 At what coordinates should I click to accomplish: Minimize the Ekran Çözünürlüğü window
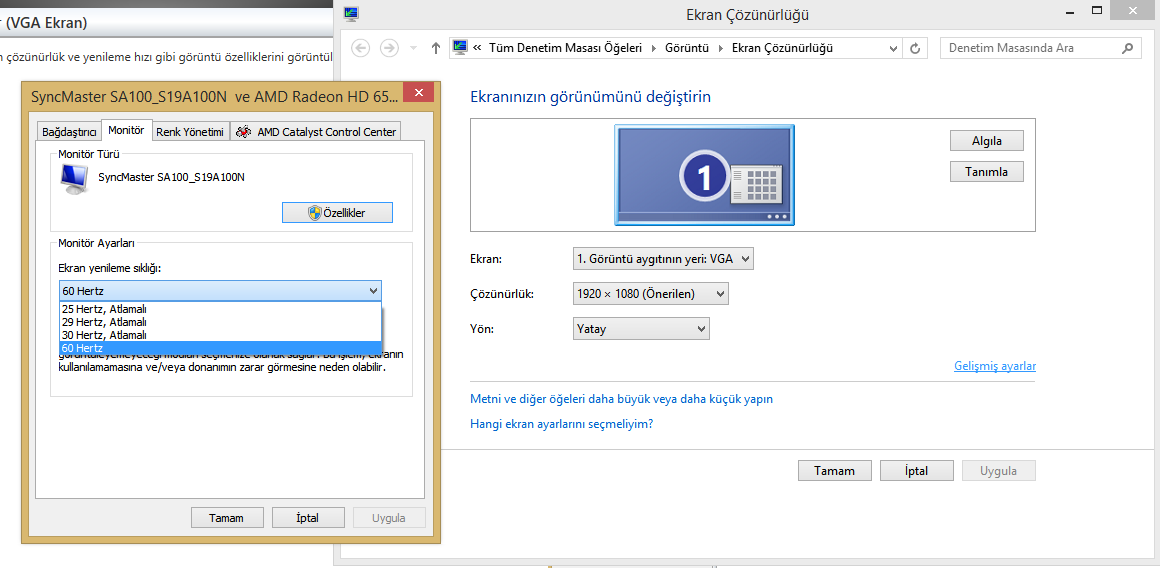point(1069,11)
